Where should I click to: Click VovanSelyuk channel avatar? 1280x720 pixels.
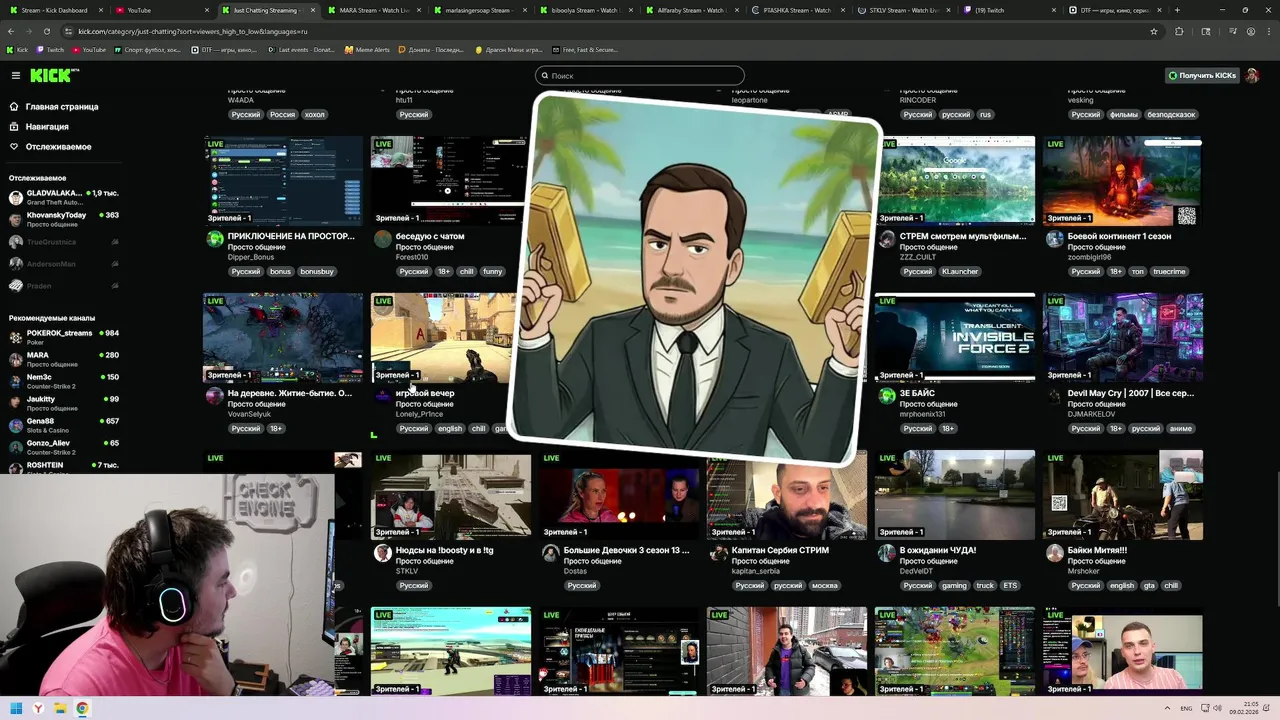click(x=215, y=396)
